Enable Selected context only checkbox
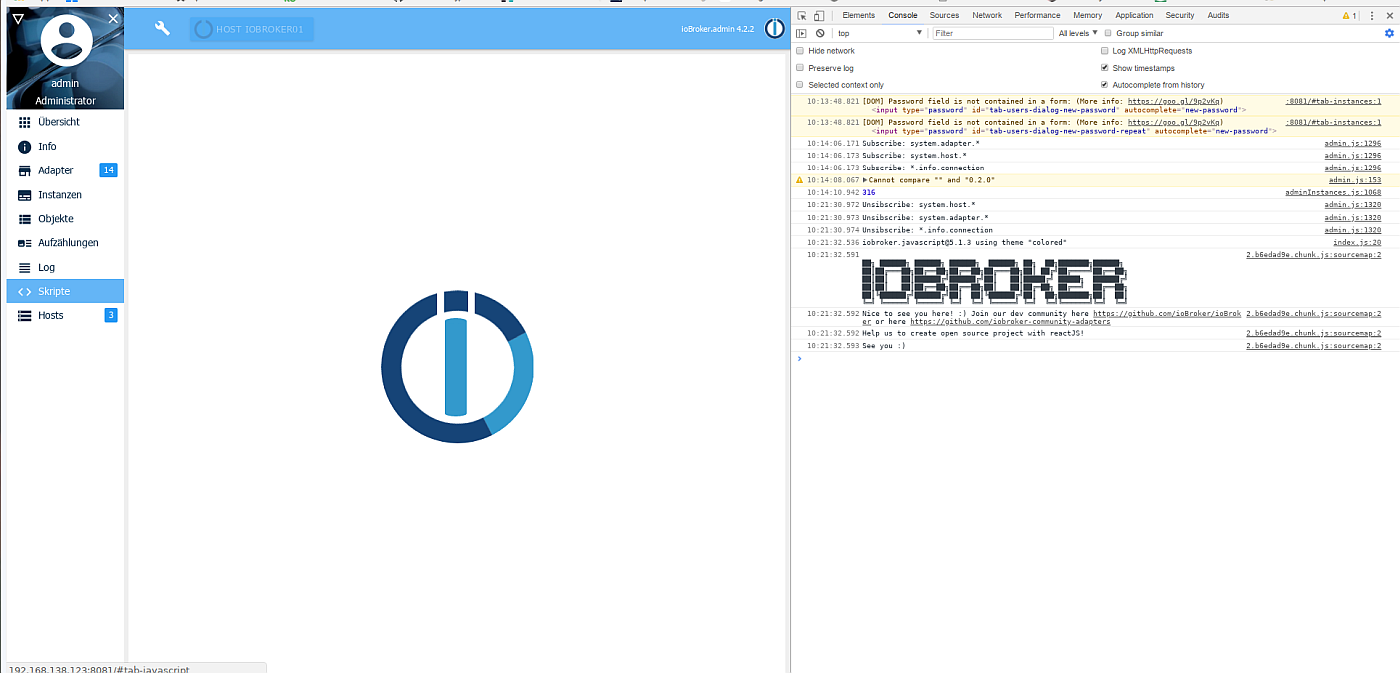The image size is (1400, 673). tap(800, 85)
